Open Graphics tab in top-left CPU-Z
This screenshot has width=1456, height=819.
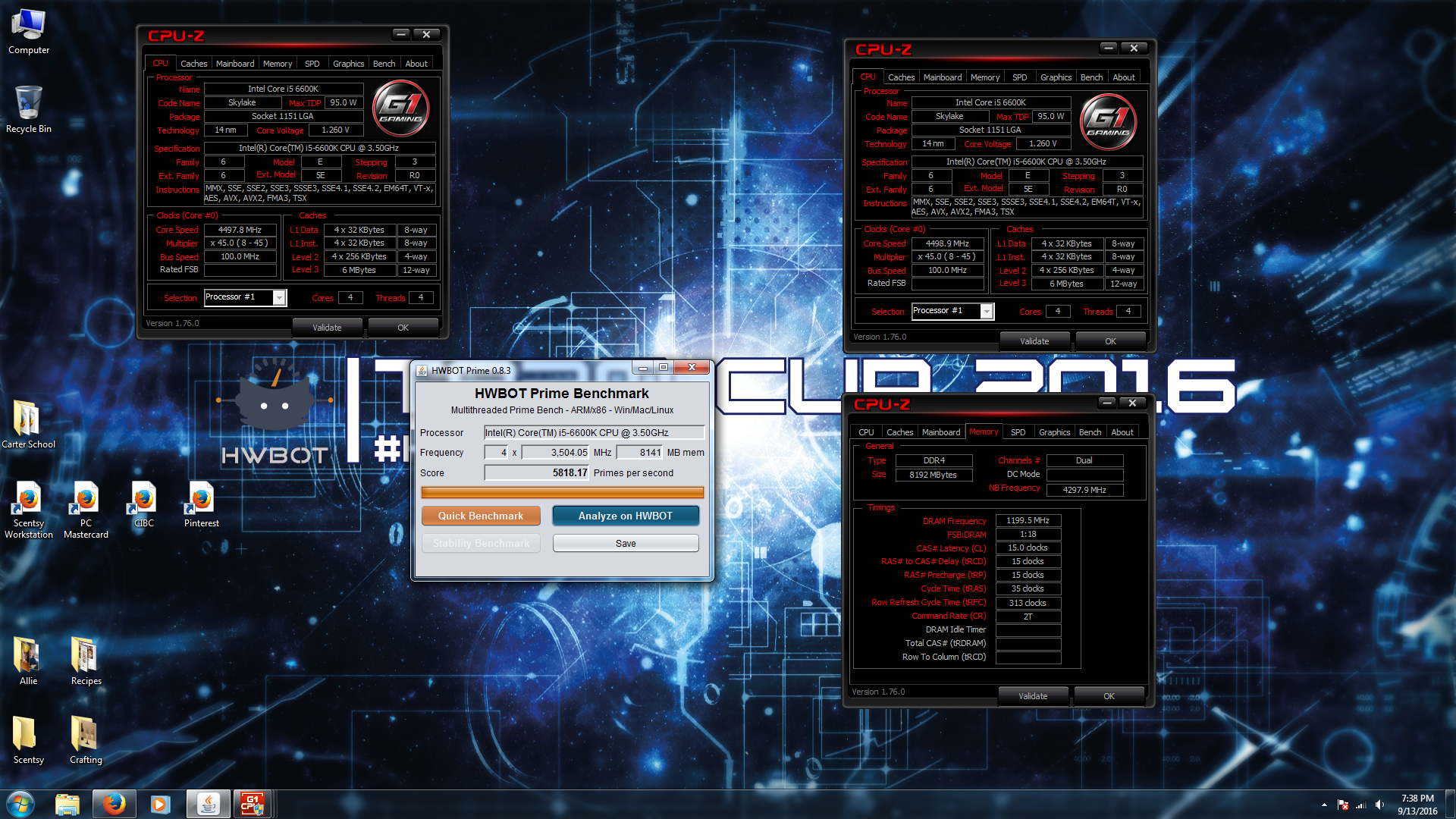(349, 64)
